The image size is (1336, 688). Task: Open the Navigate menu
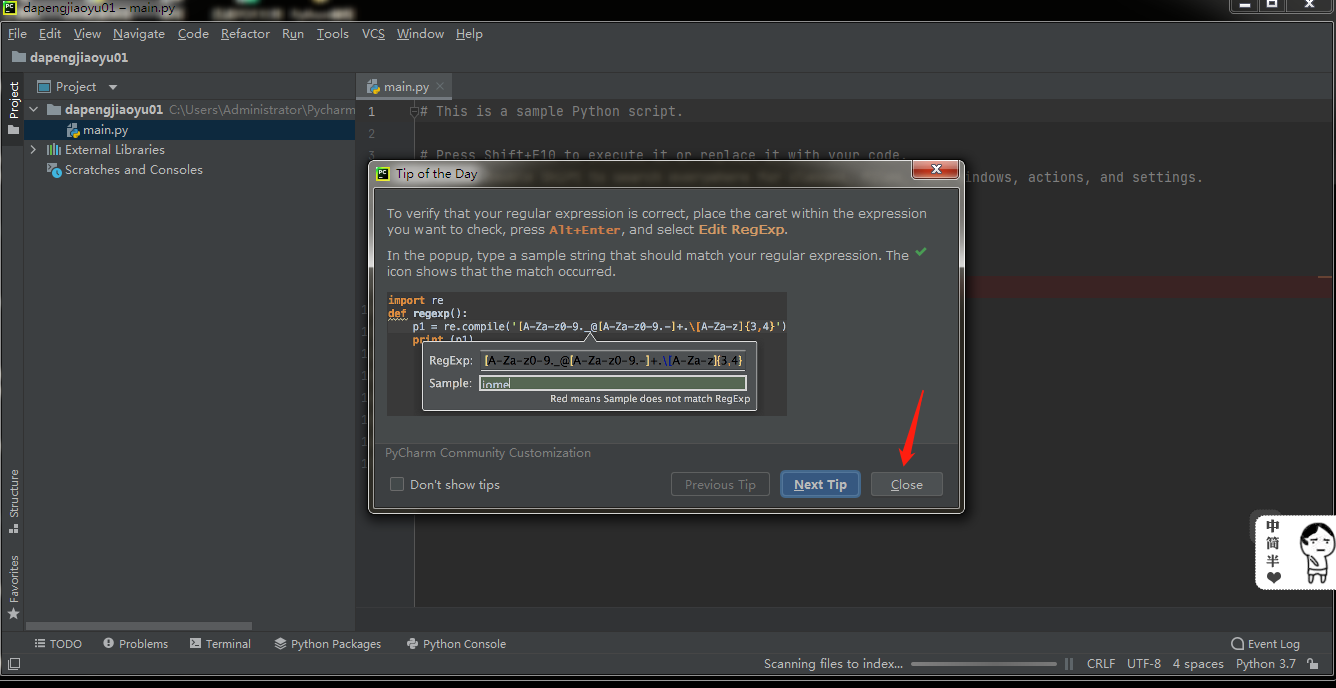tap(139, 33)
